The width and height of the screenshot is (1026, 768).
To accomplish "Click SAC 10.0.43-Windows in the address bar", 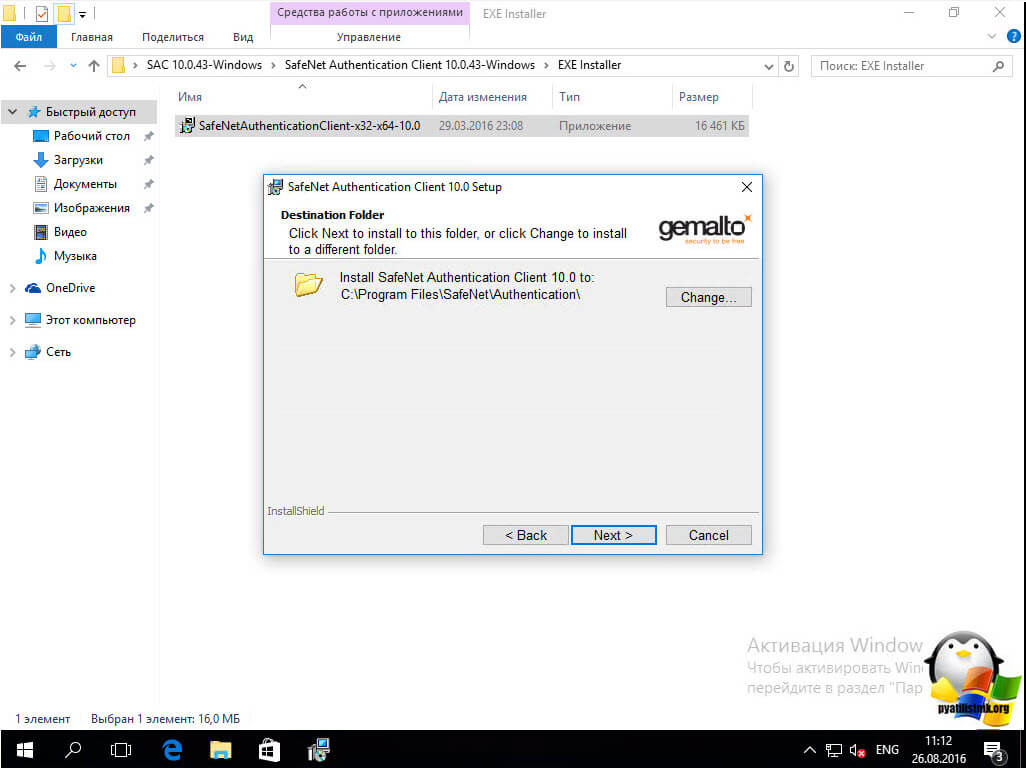I will [204, 65].
